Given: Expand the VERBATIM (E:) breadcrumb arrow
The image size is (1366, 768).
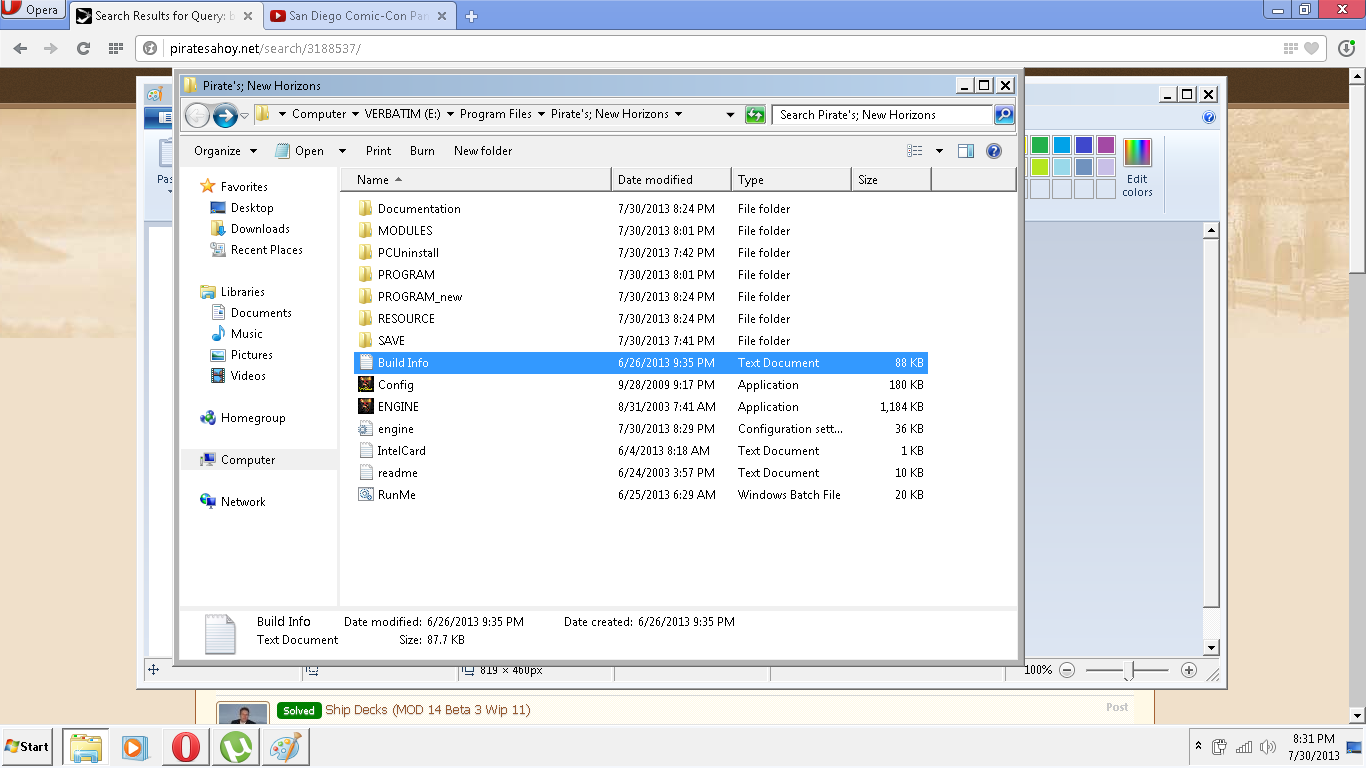Looking at the screenshot, I should click(x=450, y=114).
